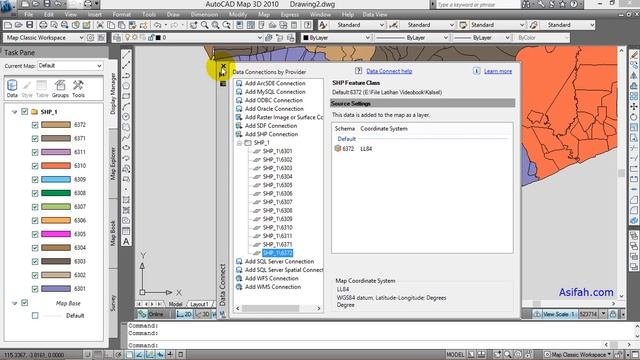This screenshot has width=640, height=360.
Task: Toggle visibility of layer 6372
Action: click(35, 125)
